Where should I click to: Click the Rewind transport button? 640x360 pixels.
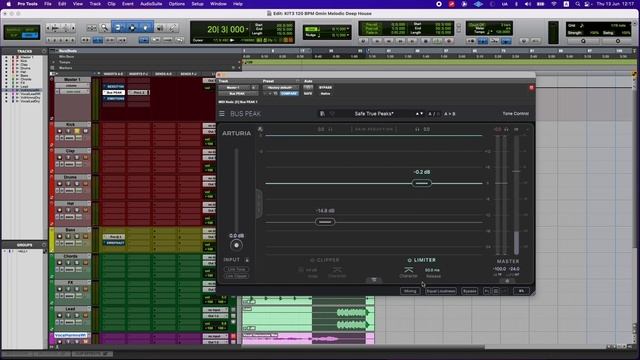[389, 41]
